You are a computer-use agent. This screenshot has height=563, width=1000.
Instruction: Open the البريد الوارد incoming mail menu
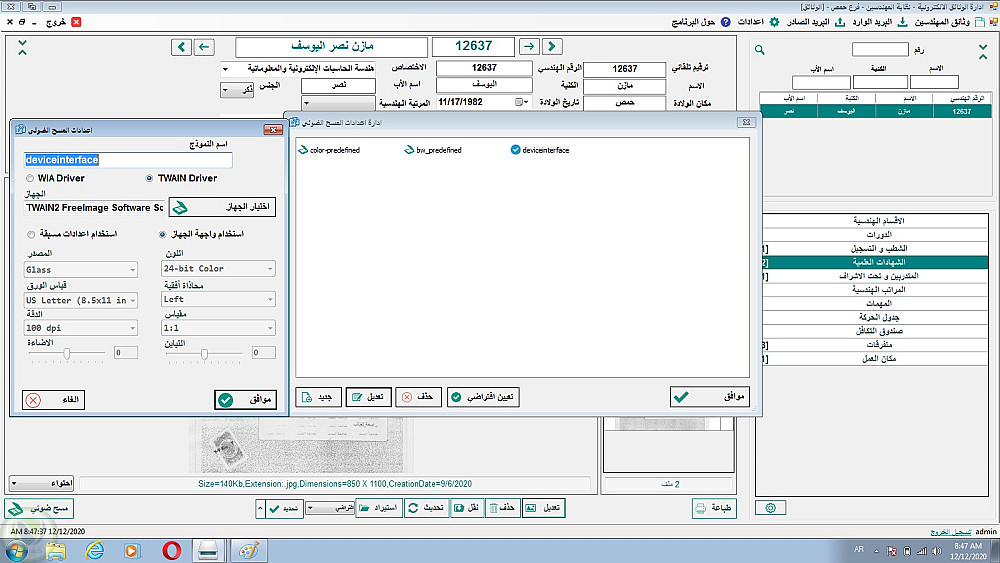[x=879, y=22]
